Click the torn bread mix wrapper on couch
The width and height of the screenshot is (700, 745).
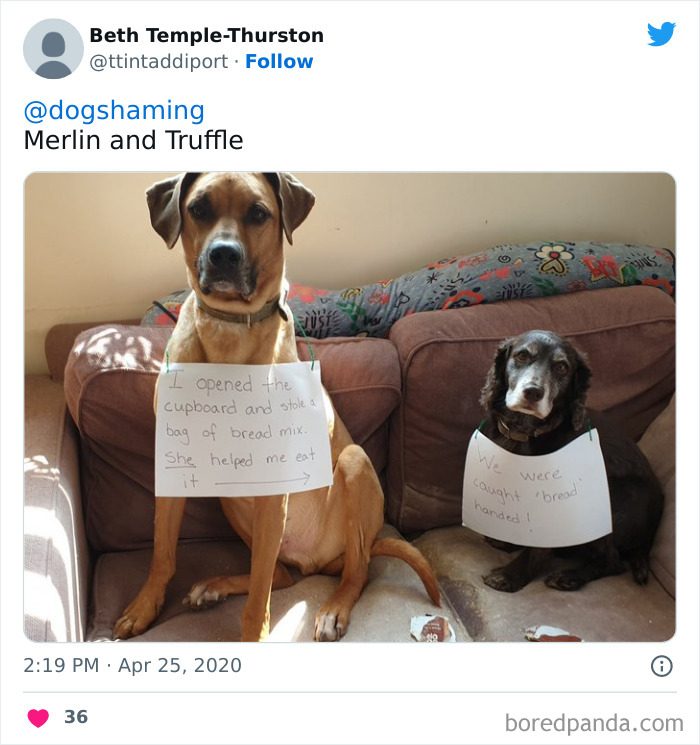pos(432,628)
